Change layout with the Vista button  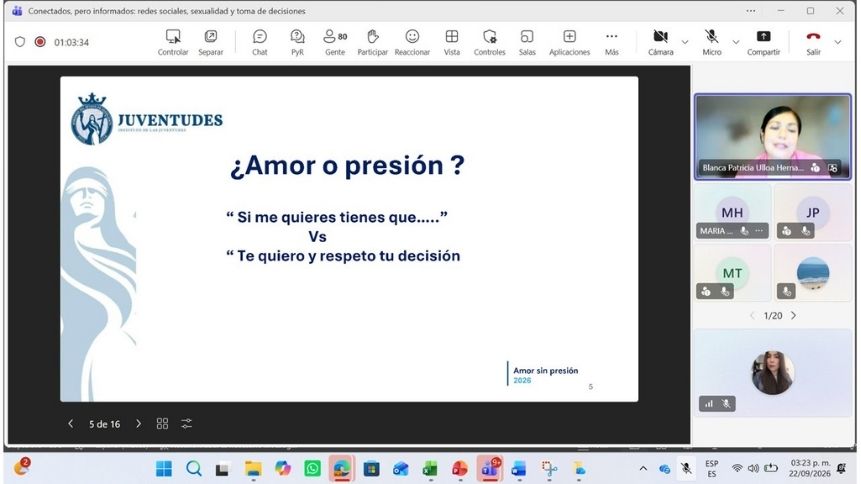click(452, 42)
